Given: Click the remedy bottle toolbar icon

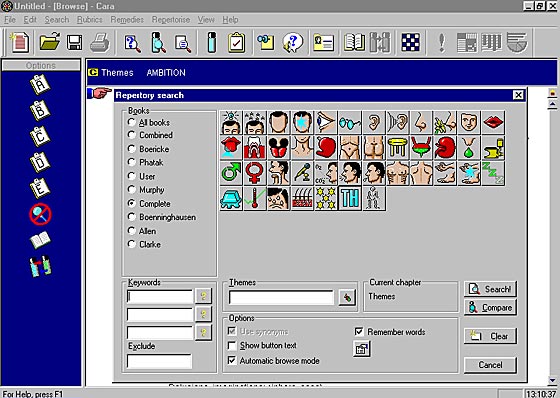Looking at the screenshot, I should 212,43.
